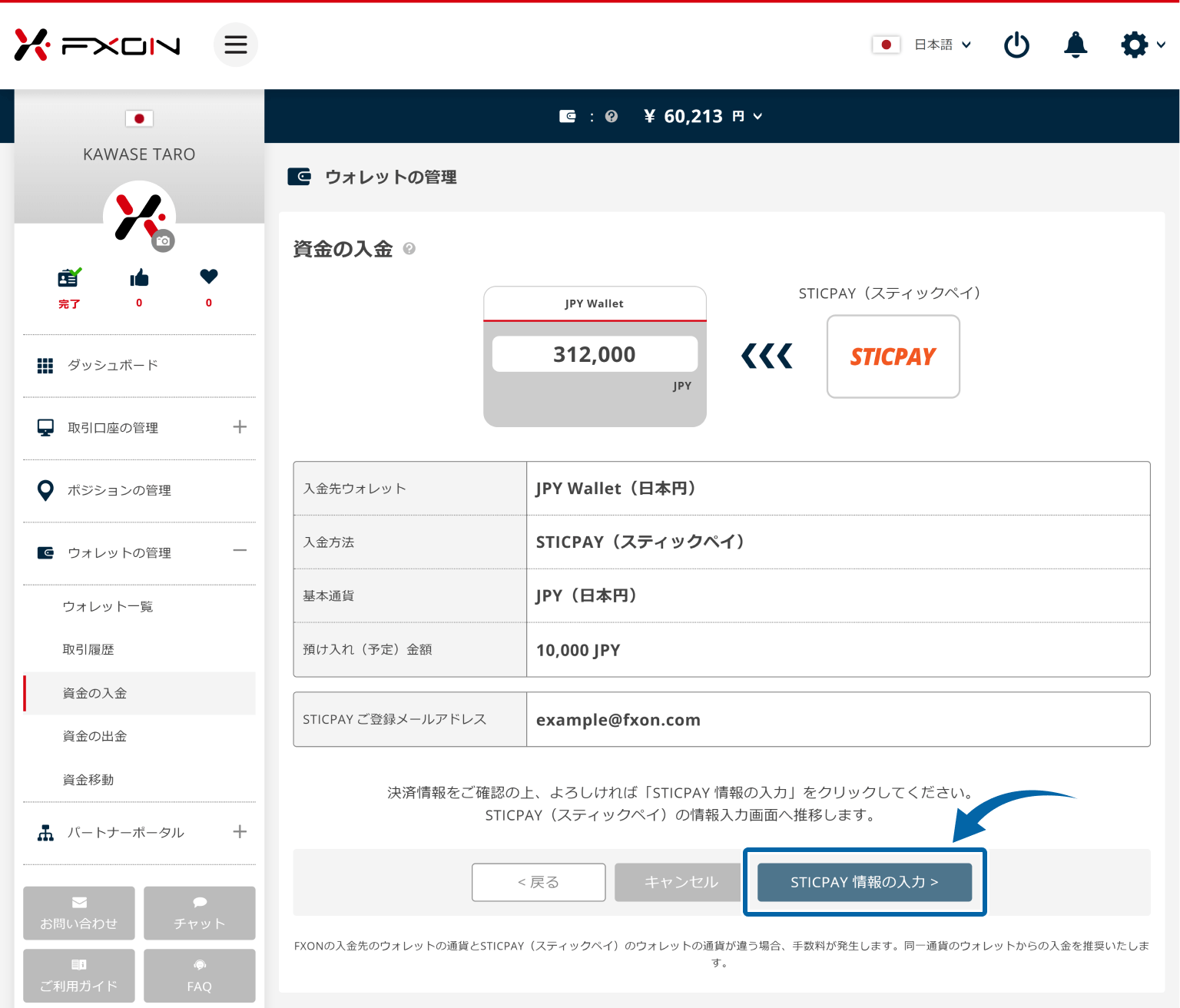Click the お問い合わせ button
The image size is (1180, 1008).
(x=79, y=913)
